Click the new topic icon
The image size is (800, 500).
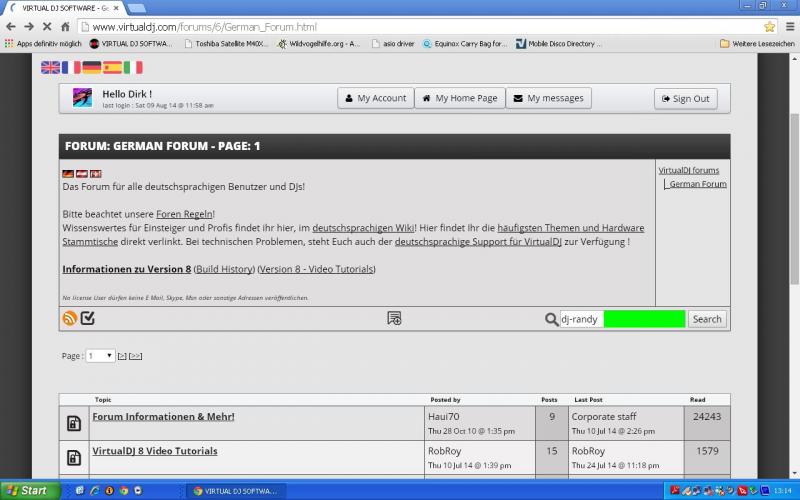point(394,318)
